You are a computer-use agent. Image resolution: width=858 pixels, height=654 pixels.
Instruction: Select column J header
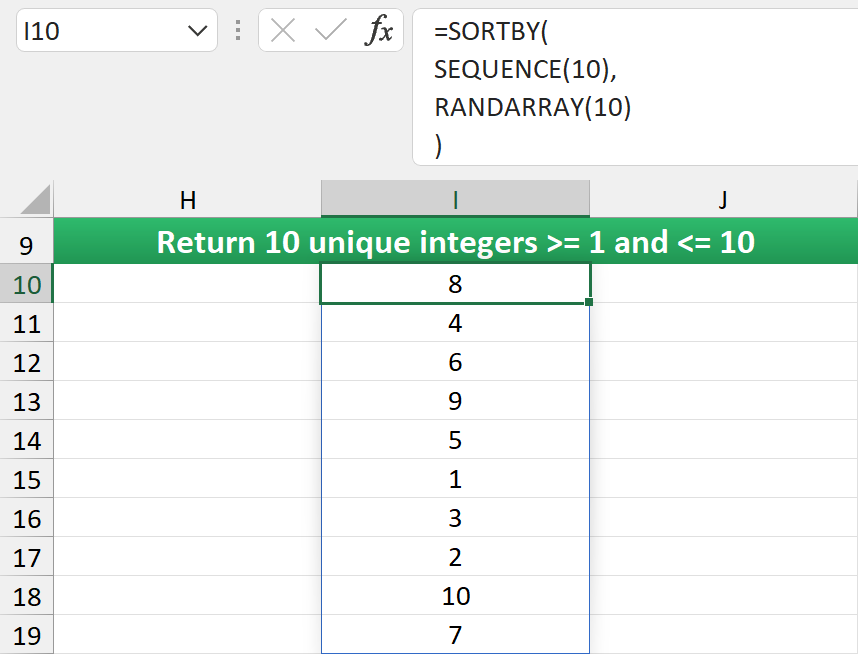pos(723,200)
